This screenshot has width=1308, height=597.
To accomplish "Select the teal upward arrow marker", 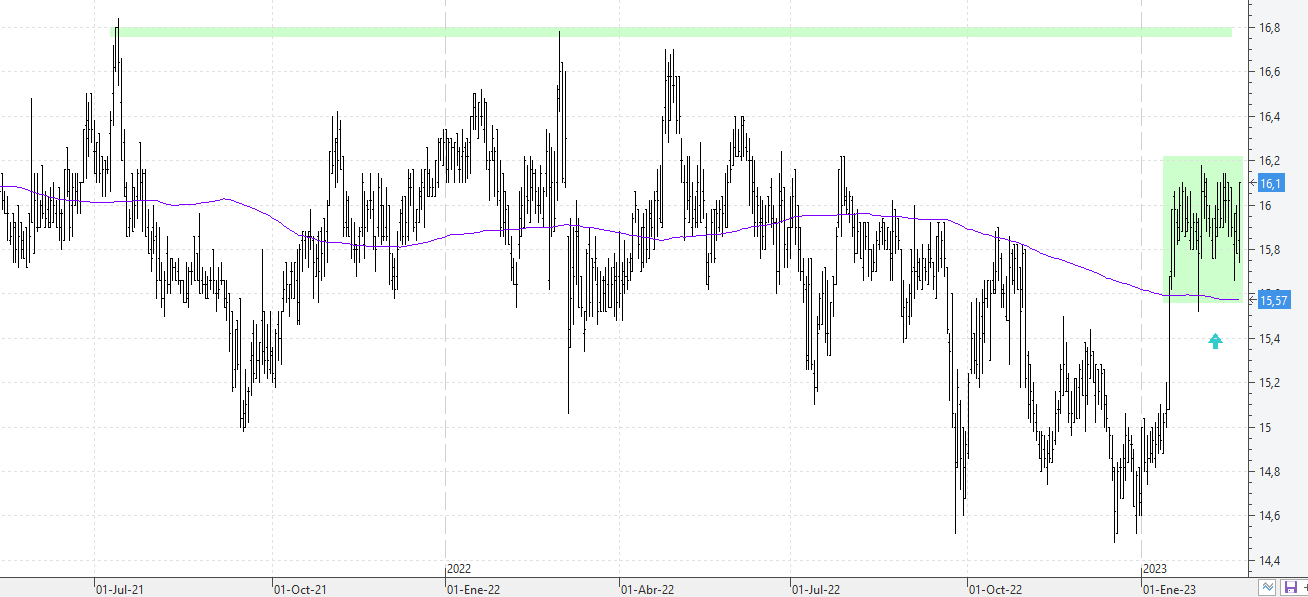I will point(1215,341).
